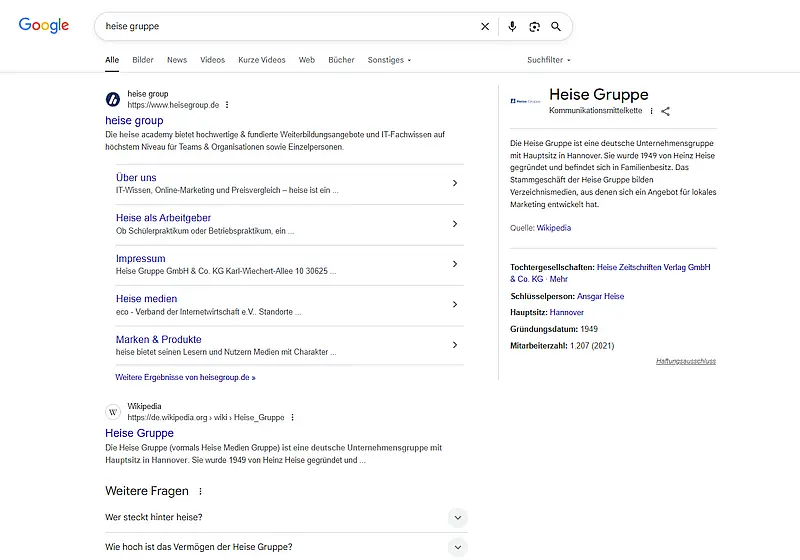Image resolution: width=800 pixels, height=560 pixels.
Task: Open Heise Zeitschriften Verlag GmbH & Co. KG link
Action: (x=610, y=273)
